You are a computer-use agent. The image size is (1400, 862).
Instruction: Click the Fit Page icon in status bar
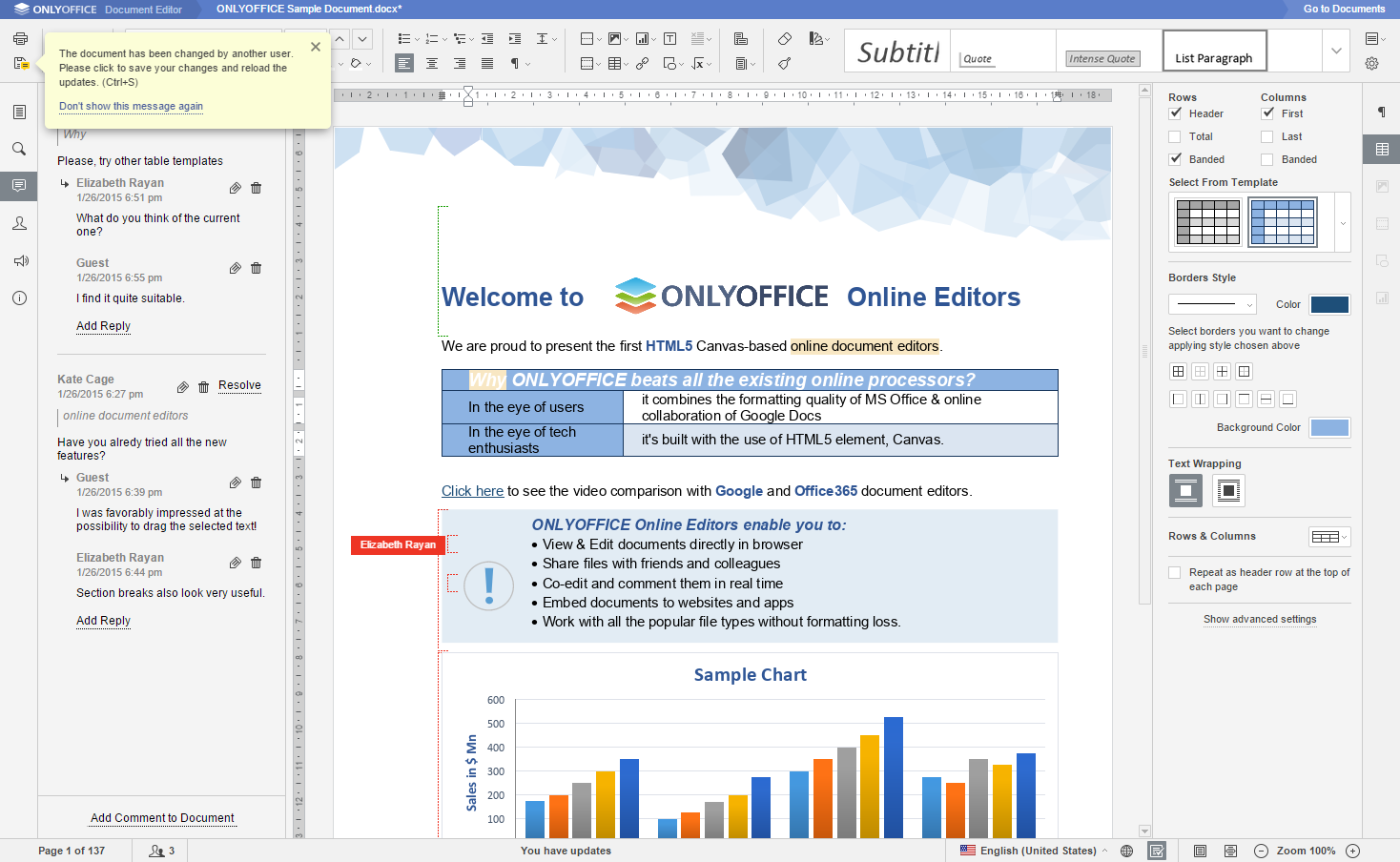point(1201,851)
